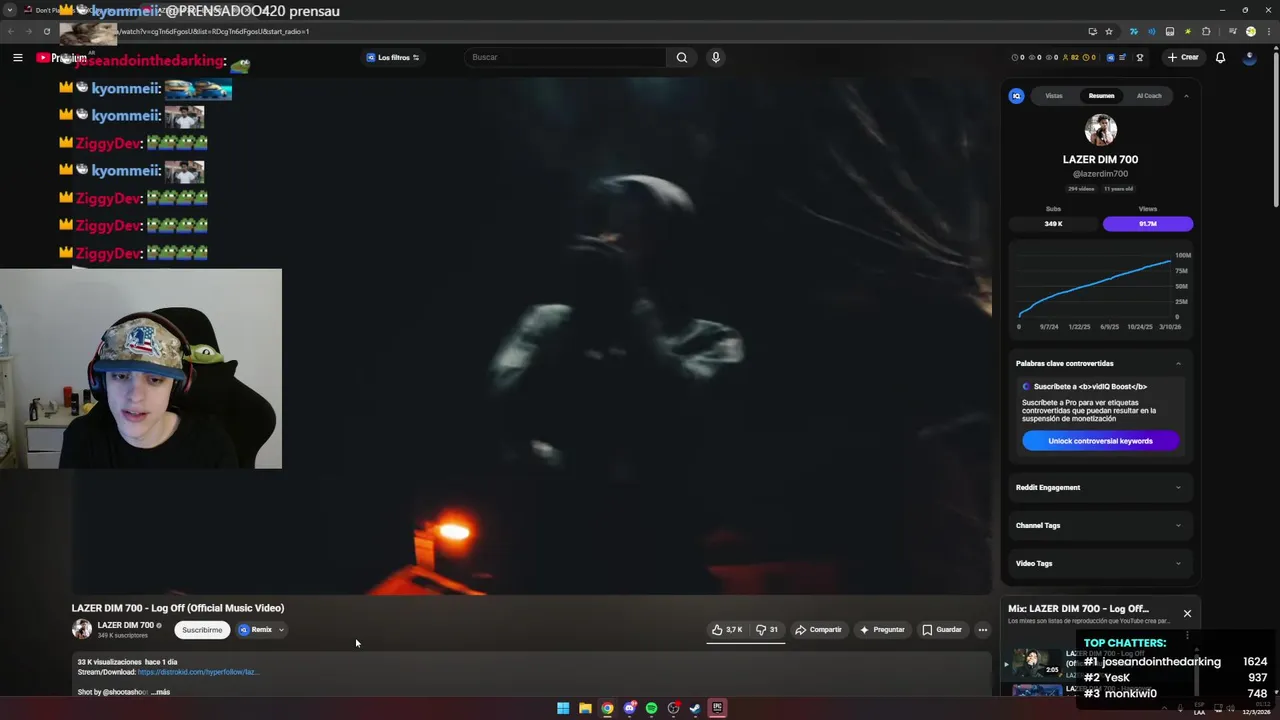
Task: Click the Preguntar button
Action: 882,630
